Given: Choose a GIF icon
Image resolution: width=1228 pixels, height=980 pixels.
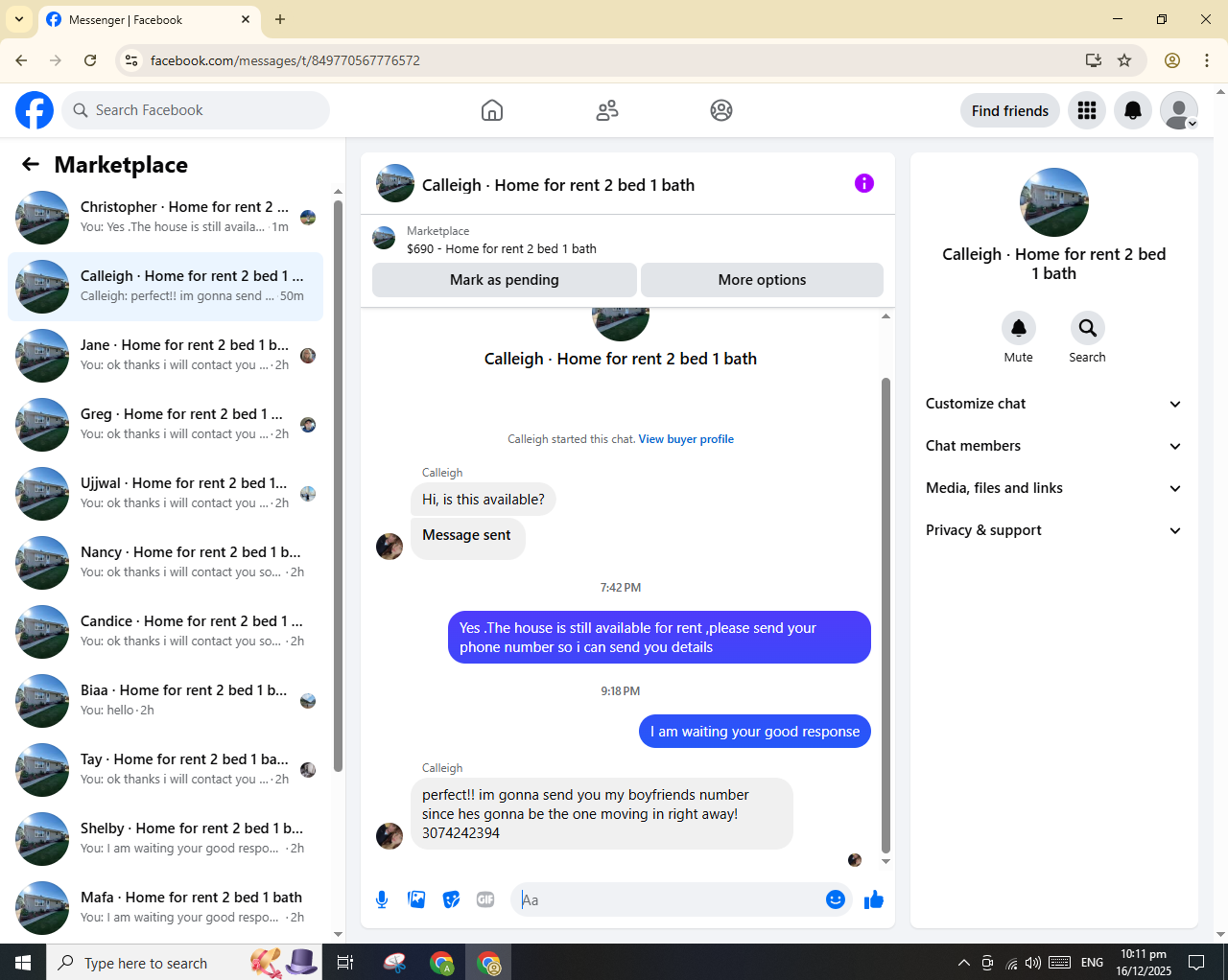Looking at the screenshot, I should (x=485, y=899).
